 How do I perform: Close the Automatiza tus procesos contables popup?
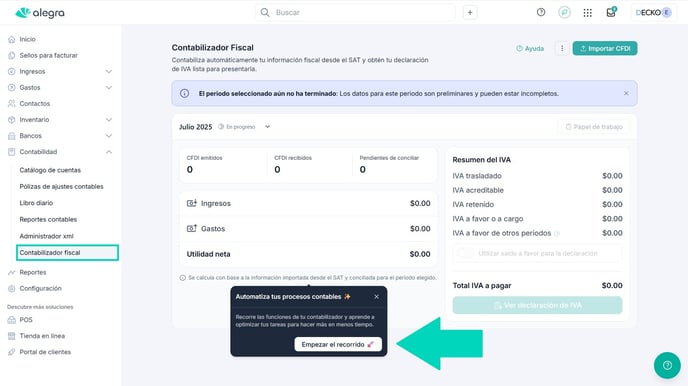pos(376,297)
